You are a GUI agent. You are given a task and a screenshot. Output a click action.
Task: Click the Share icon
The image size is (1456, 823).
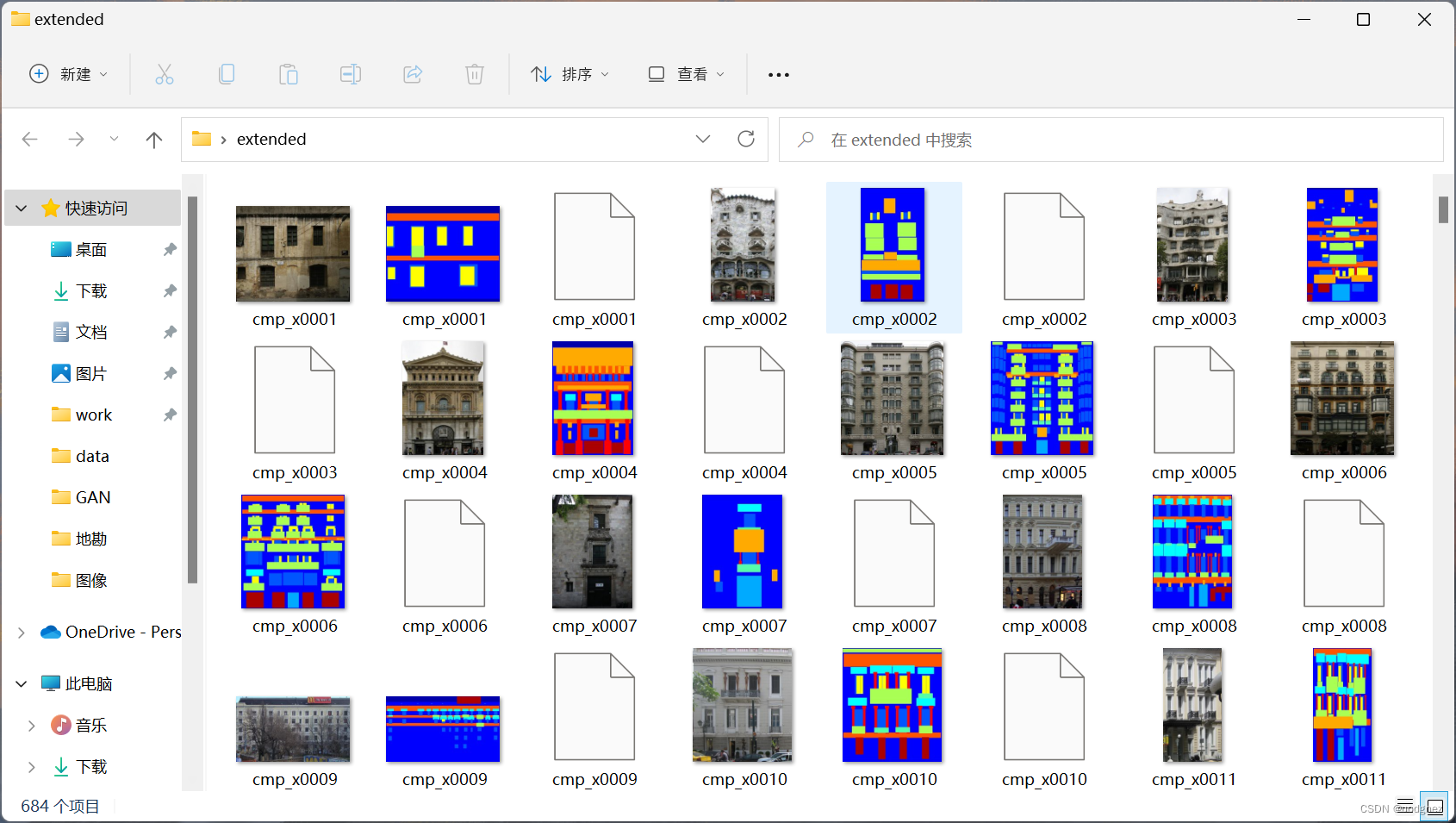413,74
